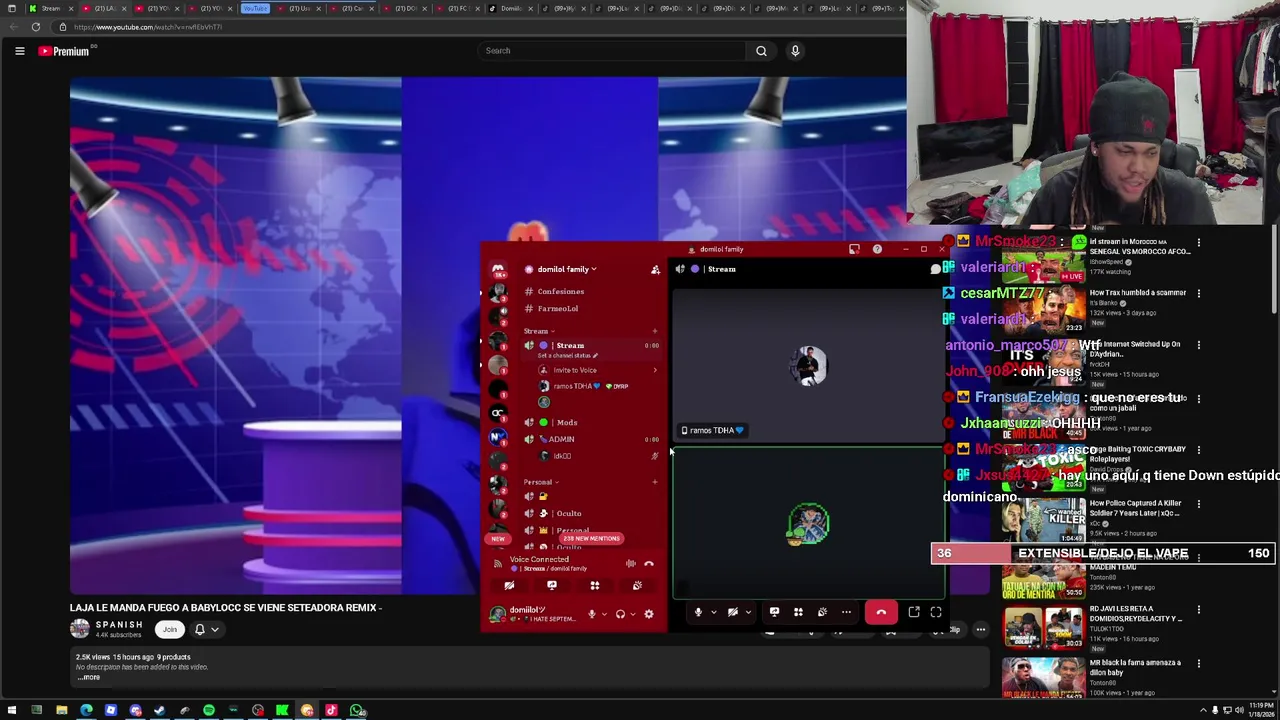Click the invite people icon in Discord
This screenshot has width=1280, height=720.
(655, 269)
